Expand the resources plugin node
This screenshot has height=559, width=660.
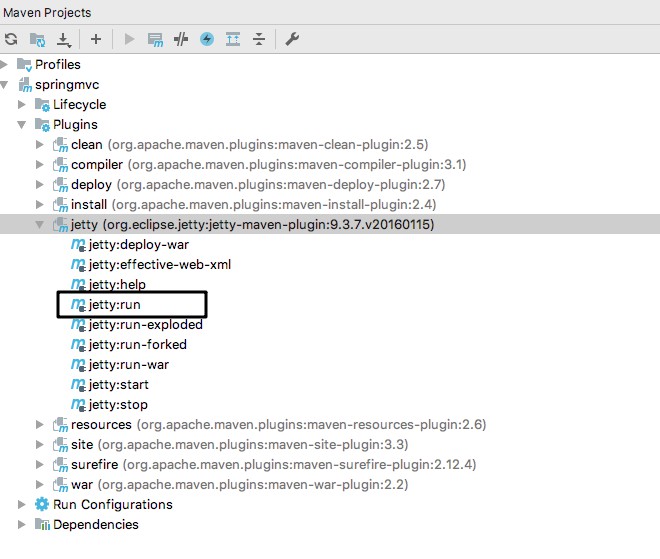(40, 424)
